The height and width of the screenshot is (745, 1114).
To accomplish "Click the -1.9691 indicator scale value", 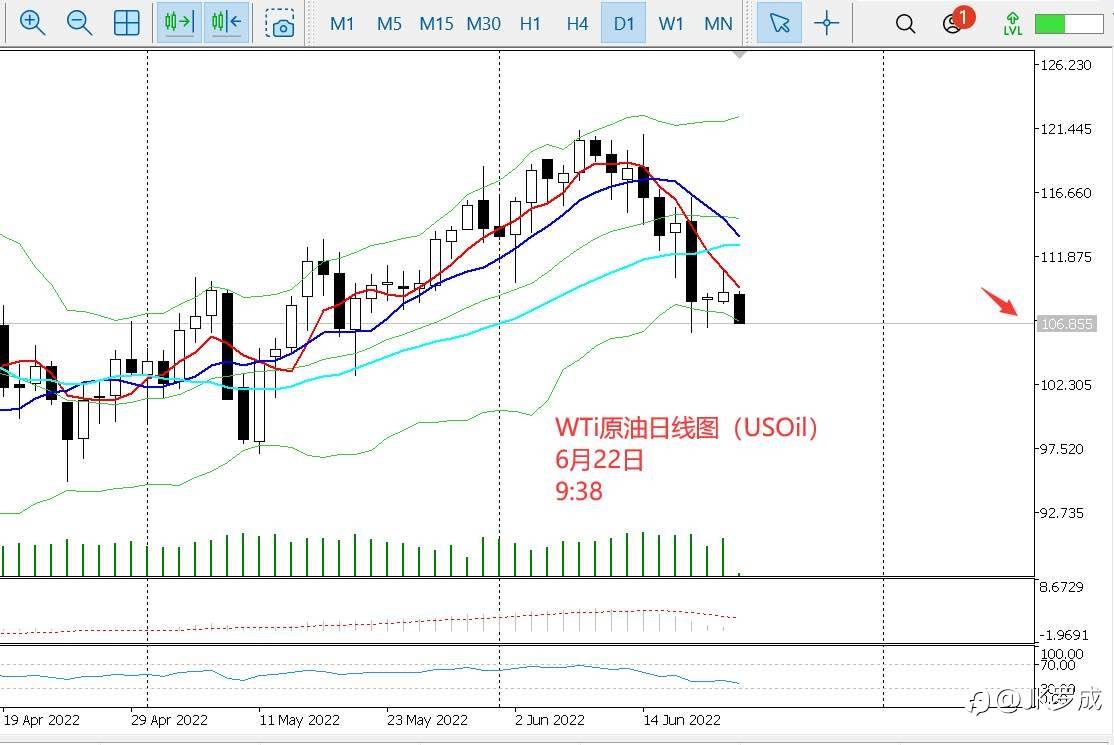I will [1064, 634].
